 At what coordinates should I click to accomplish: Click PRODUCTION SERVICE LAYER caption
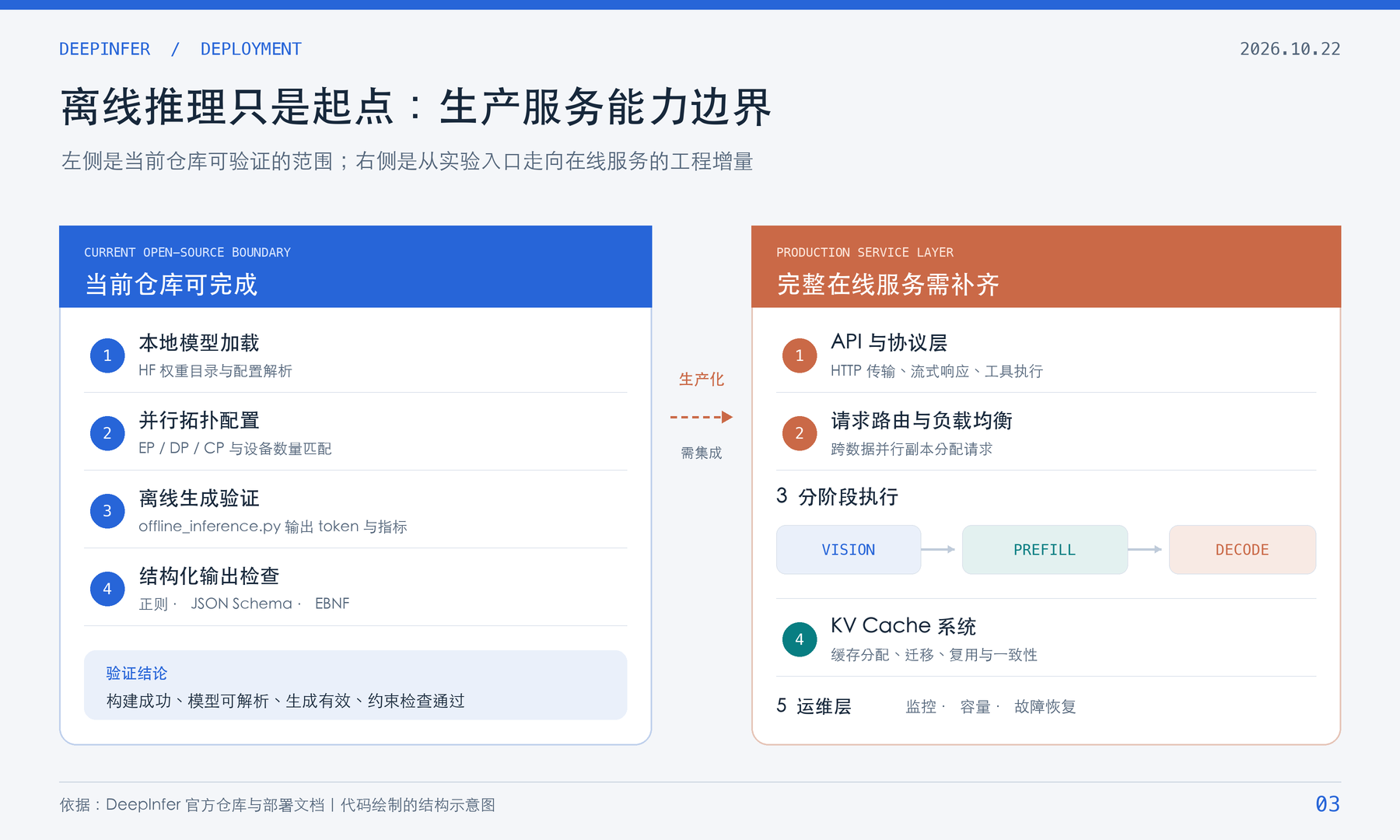(865, 253)
